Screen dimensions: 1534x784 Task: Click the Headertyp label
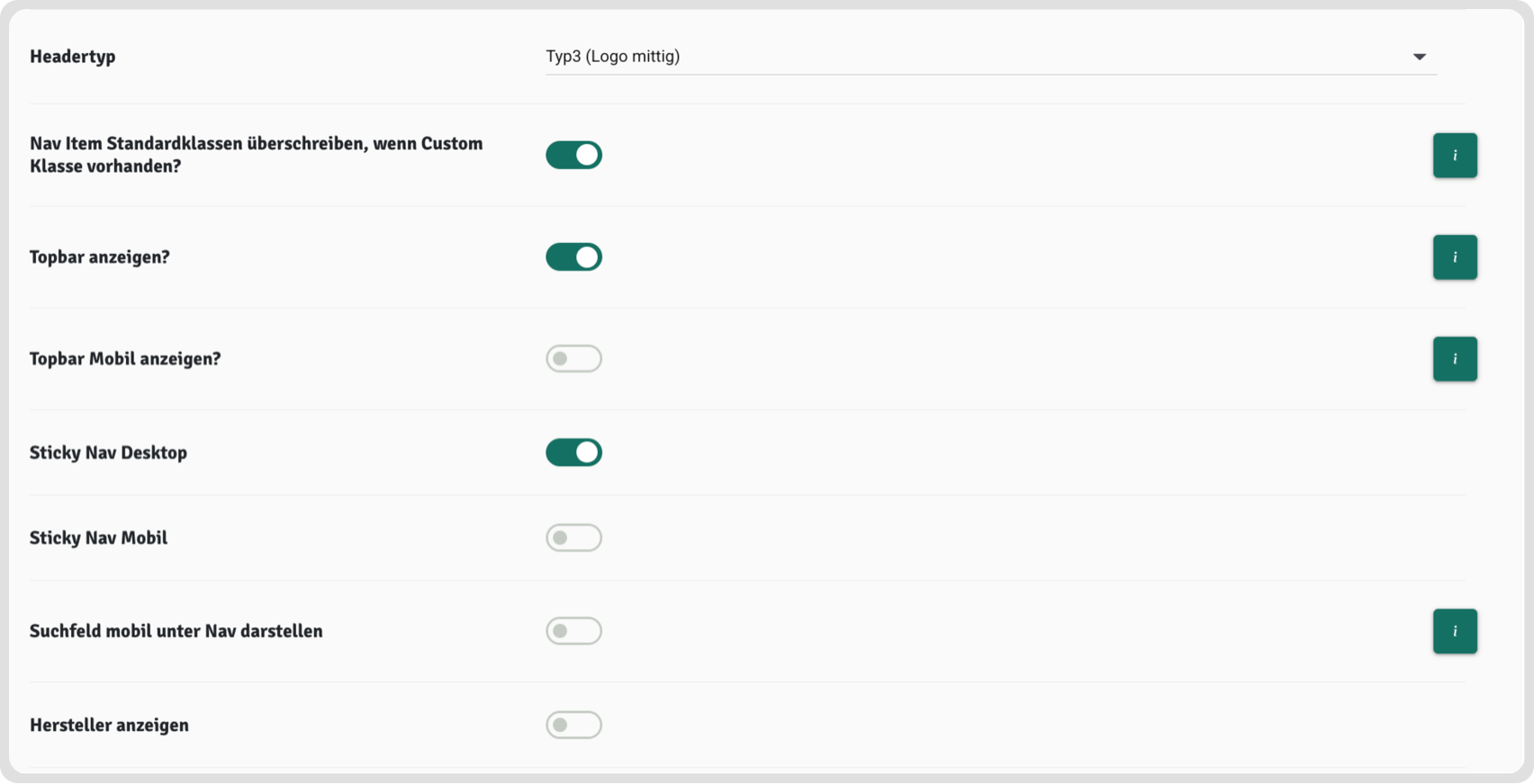pos(73,57)
